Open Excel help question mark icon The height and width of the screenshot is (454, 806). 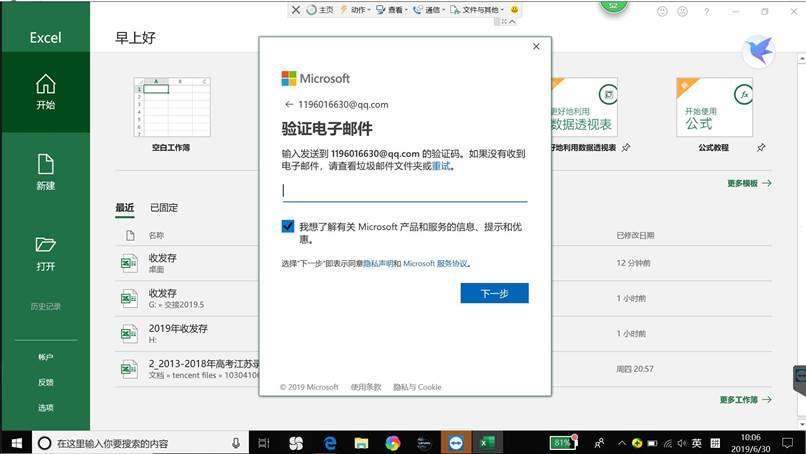click(707, 11)
